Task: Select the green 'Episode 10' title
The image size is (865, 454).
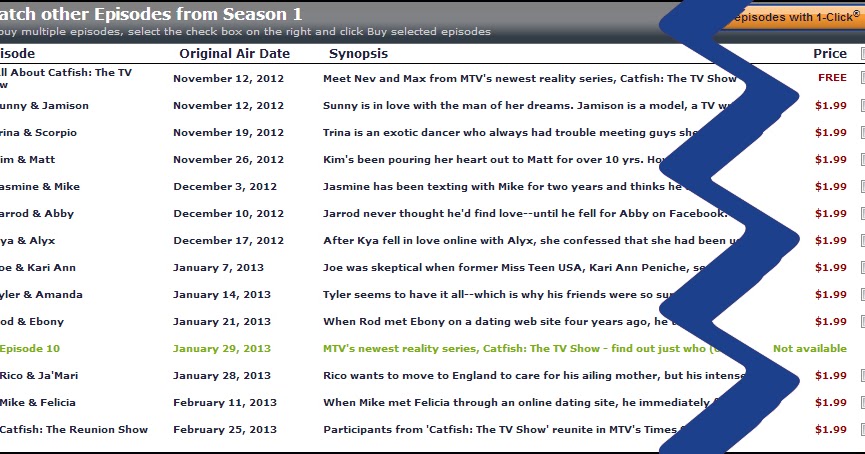Action: click(30, 349)
